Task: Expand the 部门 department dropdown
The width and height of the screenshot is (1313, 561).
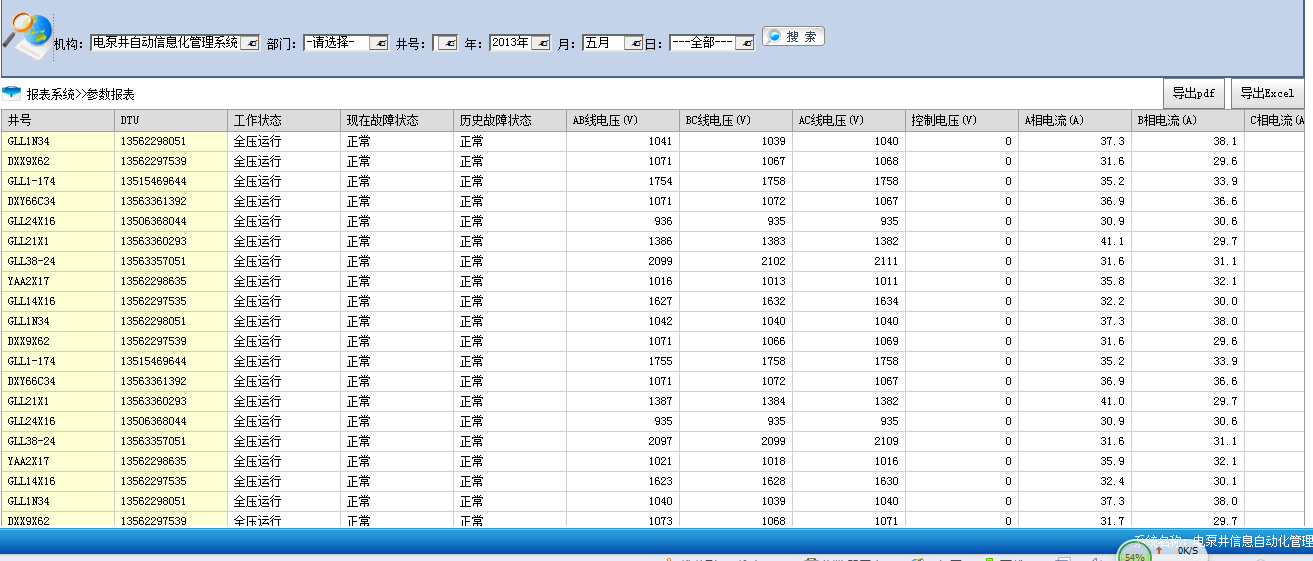Action: [x=378, y=43]
